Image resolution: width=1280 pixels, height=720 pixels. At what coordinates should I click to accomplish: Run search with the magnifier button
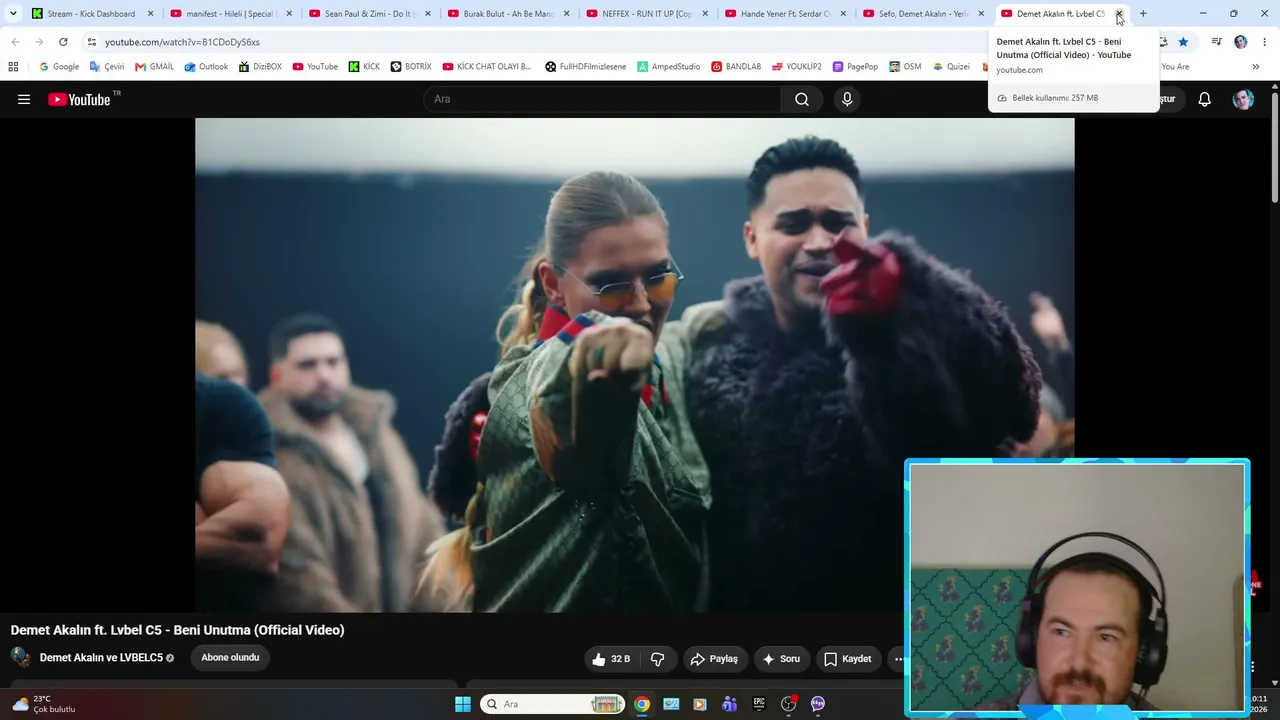[802, 99]
